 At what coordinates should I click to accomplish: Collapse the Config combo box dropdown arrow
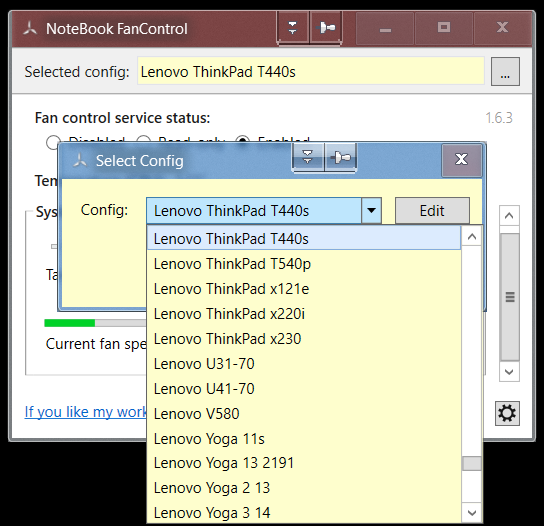[371, 210]
